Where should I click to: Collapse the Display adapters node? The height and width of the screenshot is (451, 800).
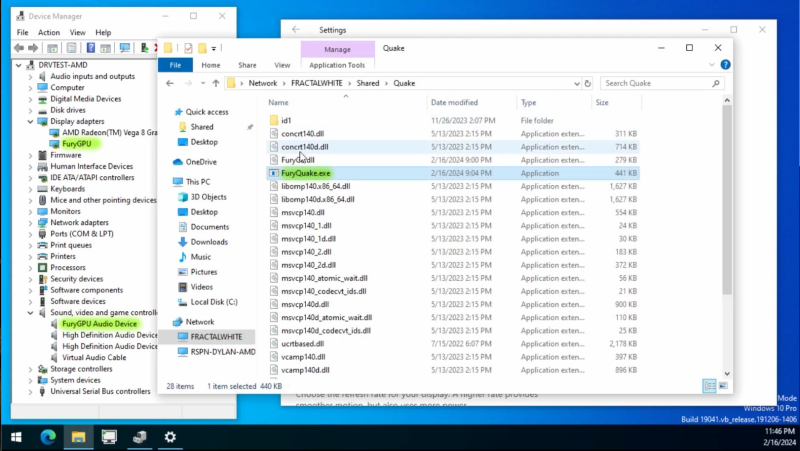[x=30, y=121]
